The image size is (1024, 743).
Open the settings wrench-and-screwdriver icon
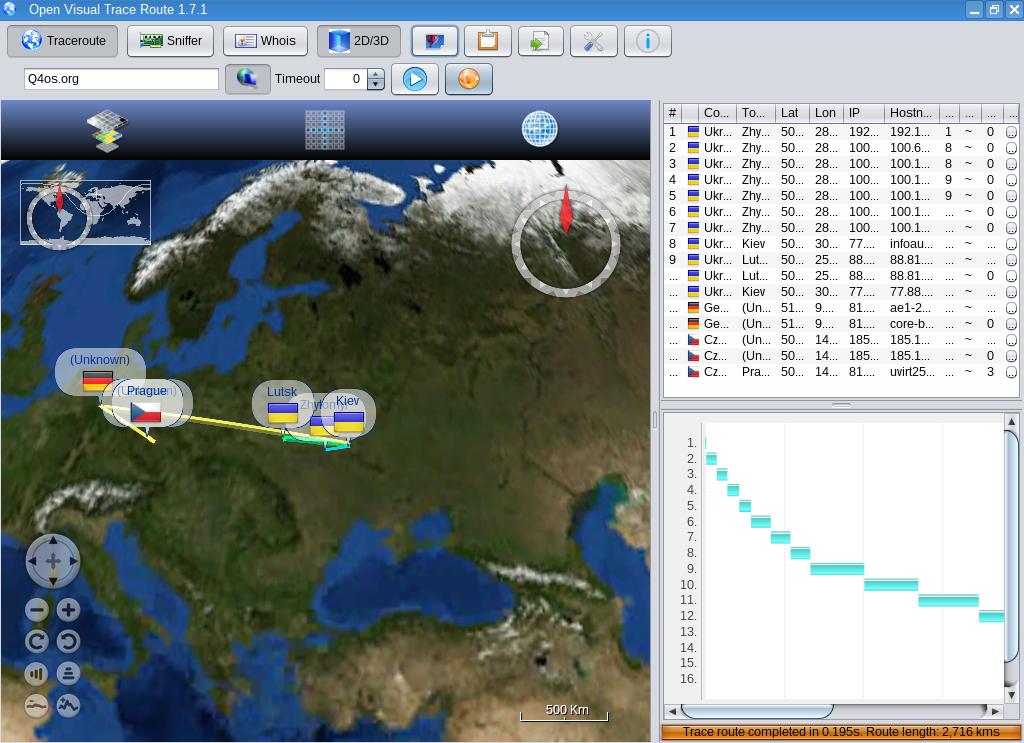coord(593,41)
